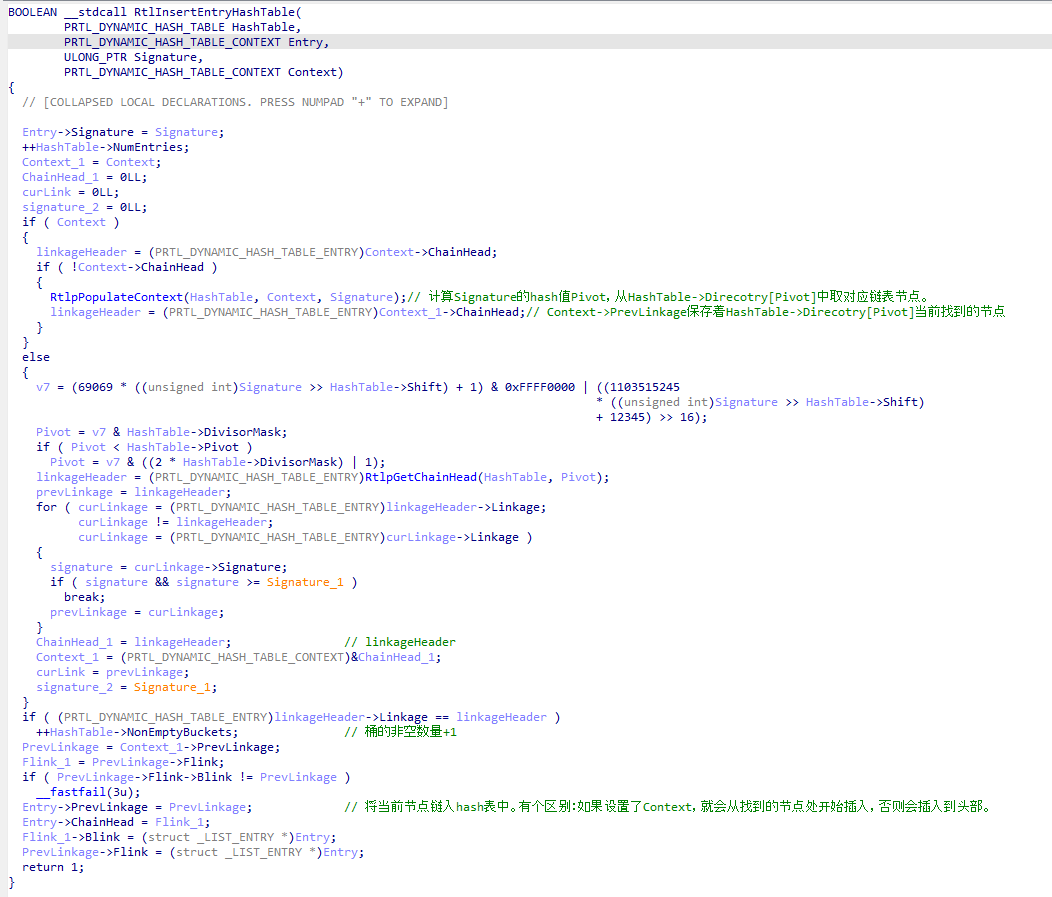Click 'signature_2 = Signature_1;' line
The image size is (1052, 897).
pos(127,687)
